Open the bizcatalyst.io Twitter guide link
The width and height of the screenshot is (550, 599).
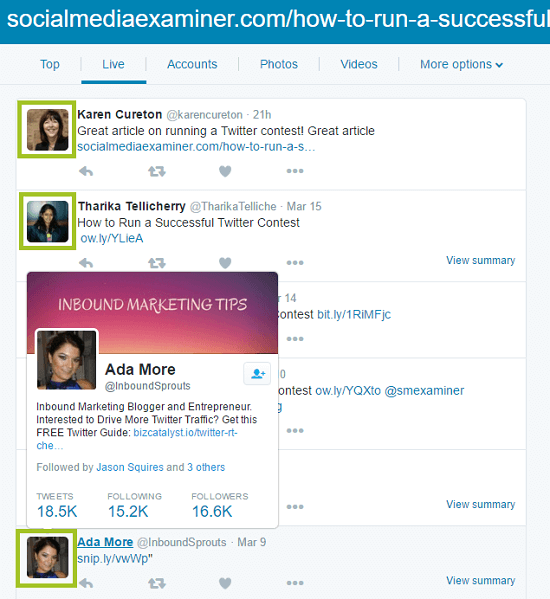pos(185,433)
